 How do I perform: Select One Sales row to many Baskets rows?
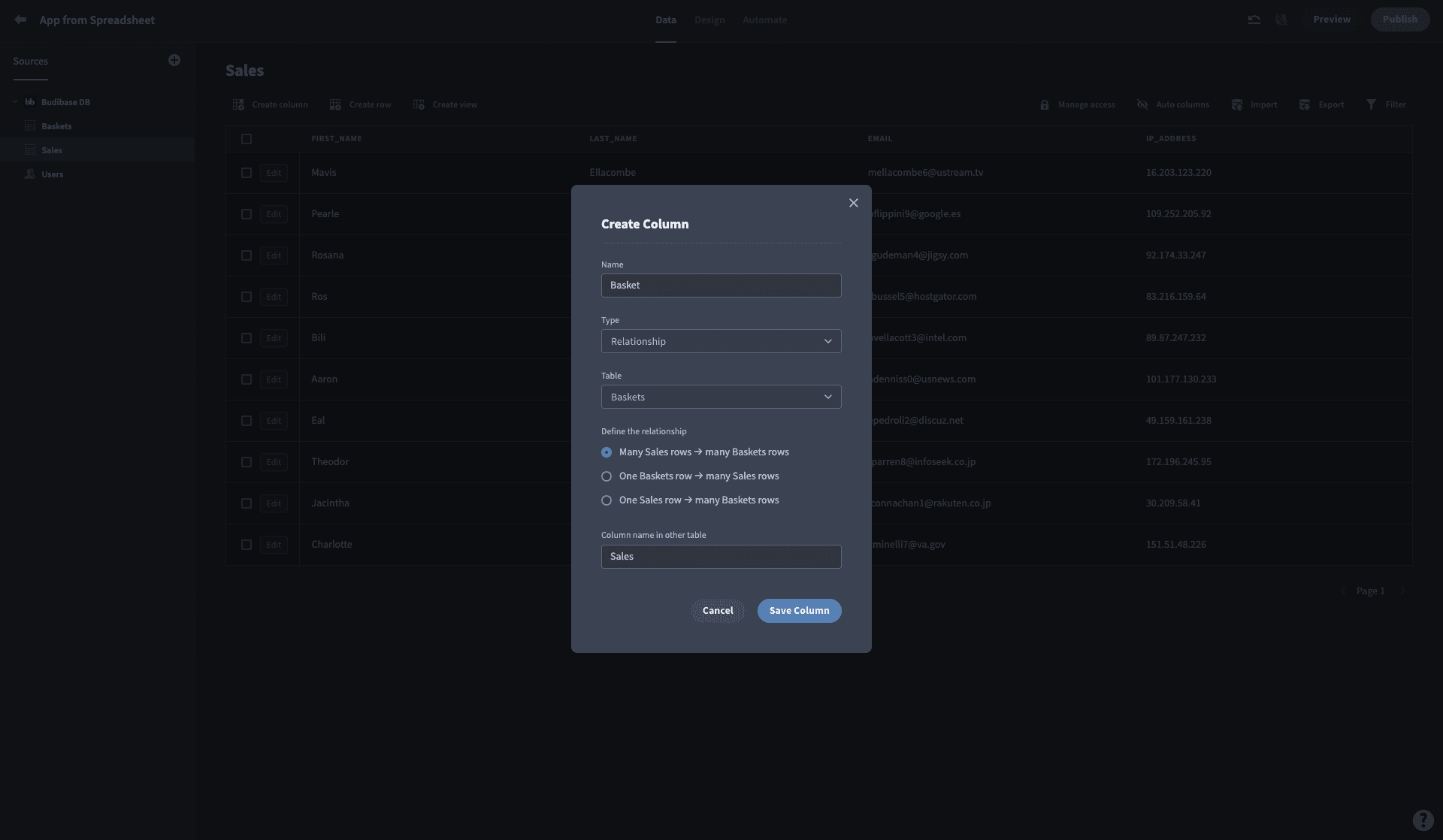pos(606,500)
